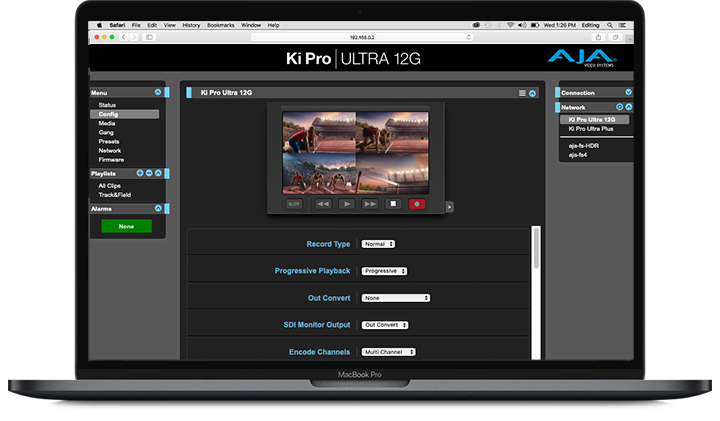Remove playlist with minus icon
Image resolution: width=720 pixels, height=421 pixels.
149,173
